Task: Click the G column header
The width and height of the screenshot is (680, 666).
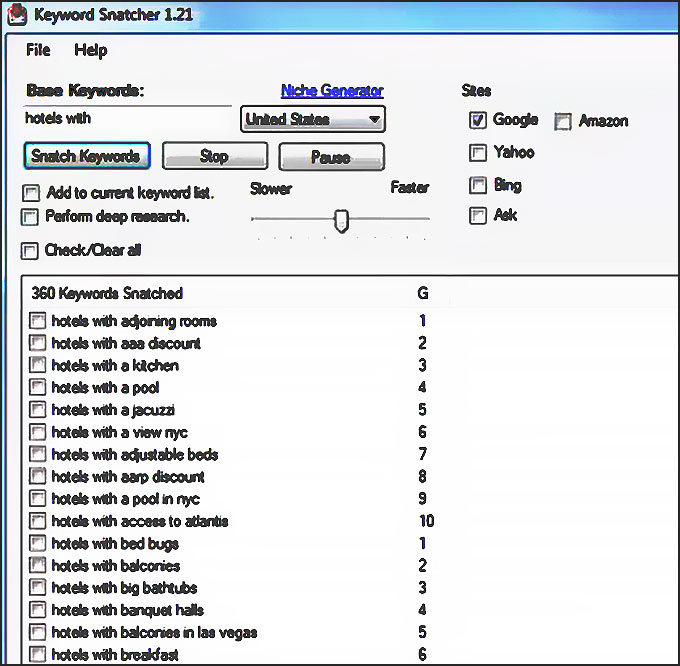Action: click(423, 294)
